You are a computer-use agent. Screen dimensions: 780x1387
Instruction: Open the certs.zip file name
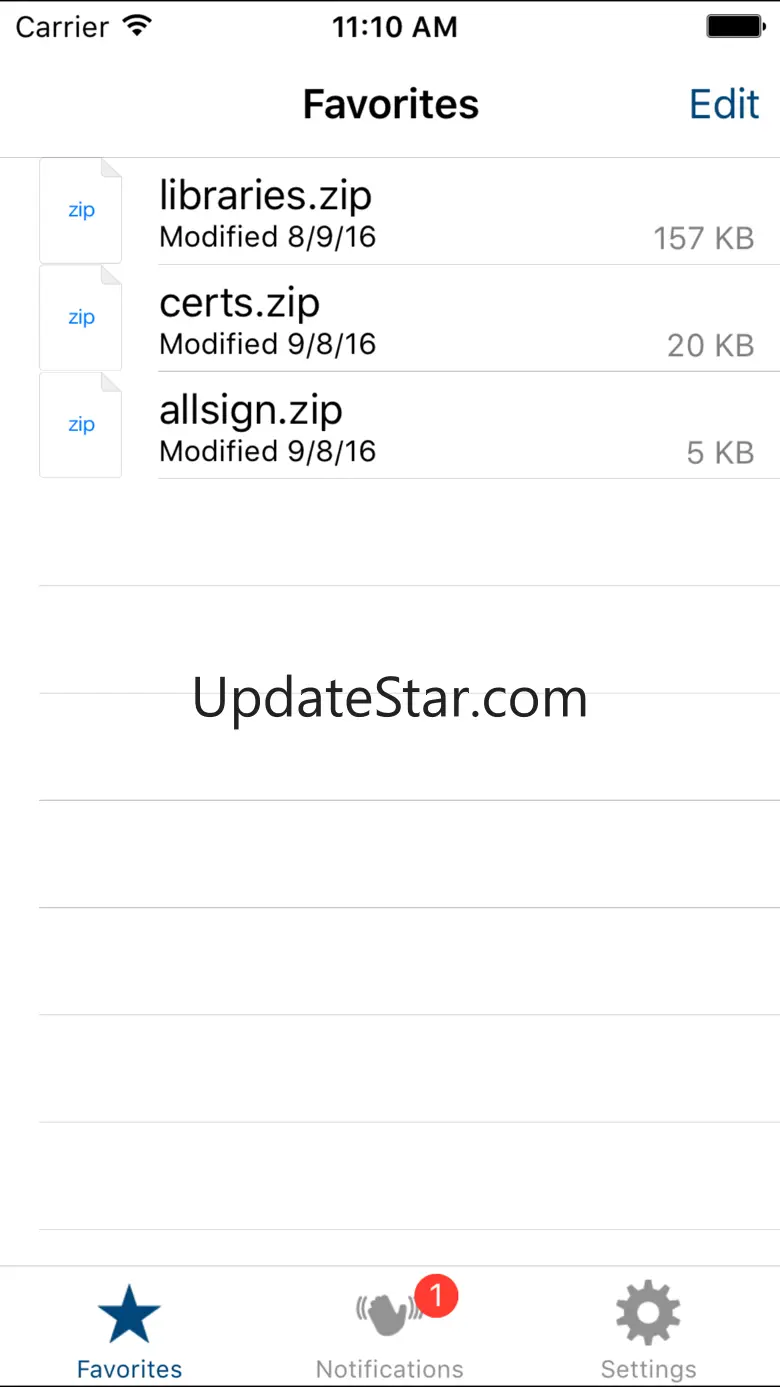pos(239,302)
